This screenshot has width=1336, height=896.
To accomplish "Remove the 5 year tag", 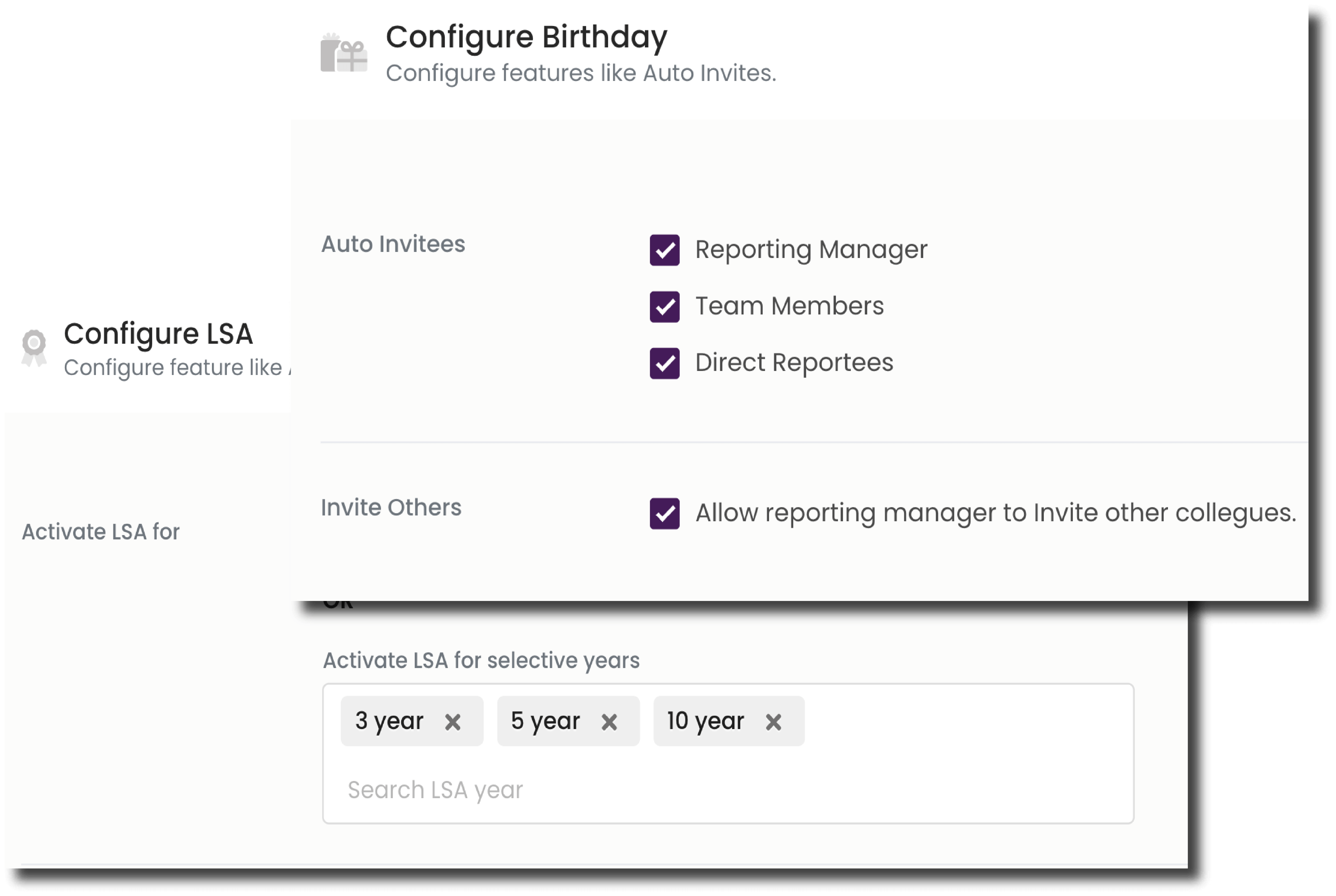I will click(x=609, y=722).
